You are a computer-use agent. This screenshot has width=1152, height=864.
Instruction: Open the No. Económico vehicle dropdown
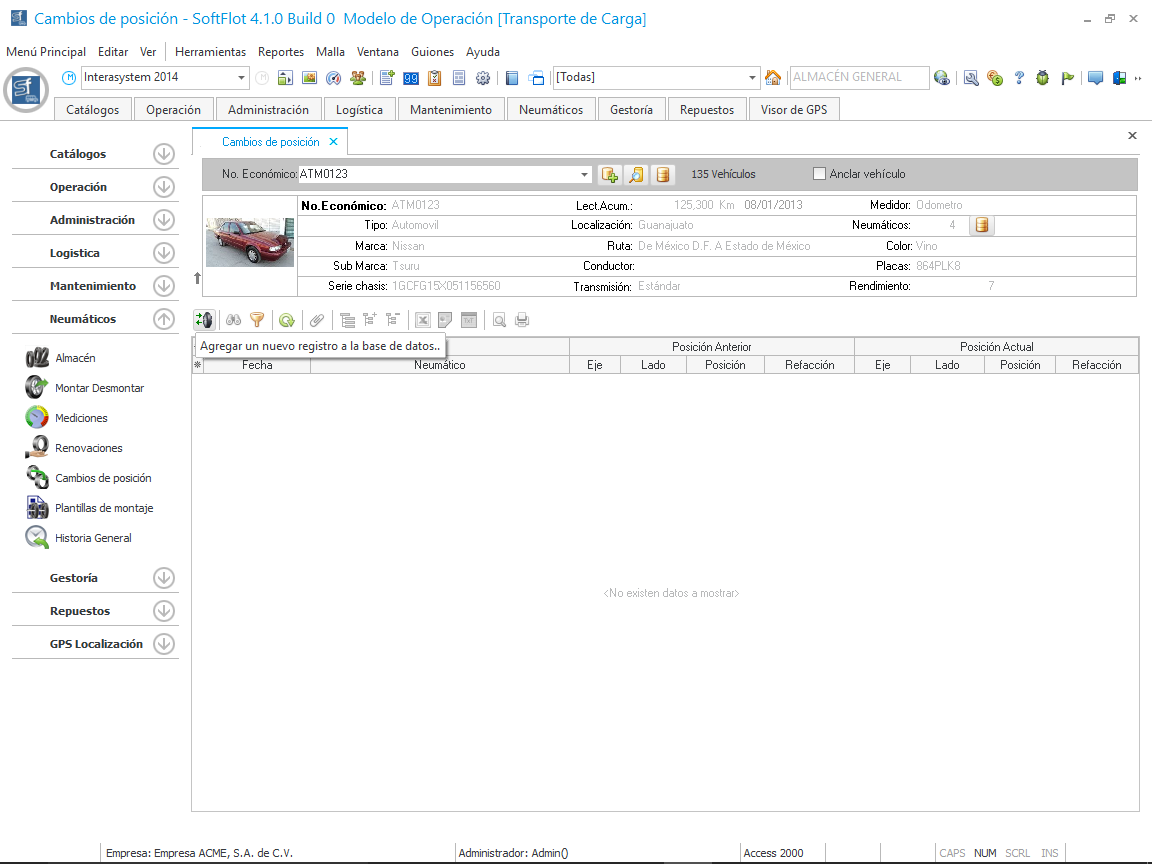pos(585,175)
